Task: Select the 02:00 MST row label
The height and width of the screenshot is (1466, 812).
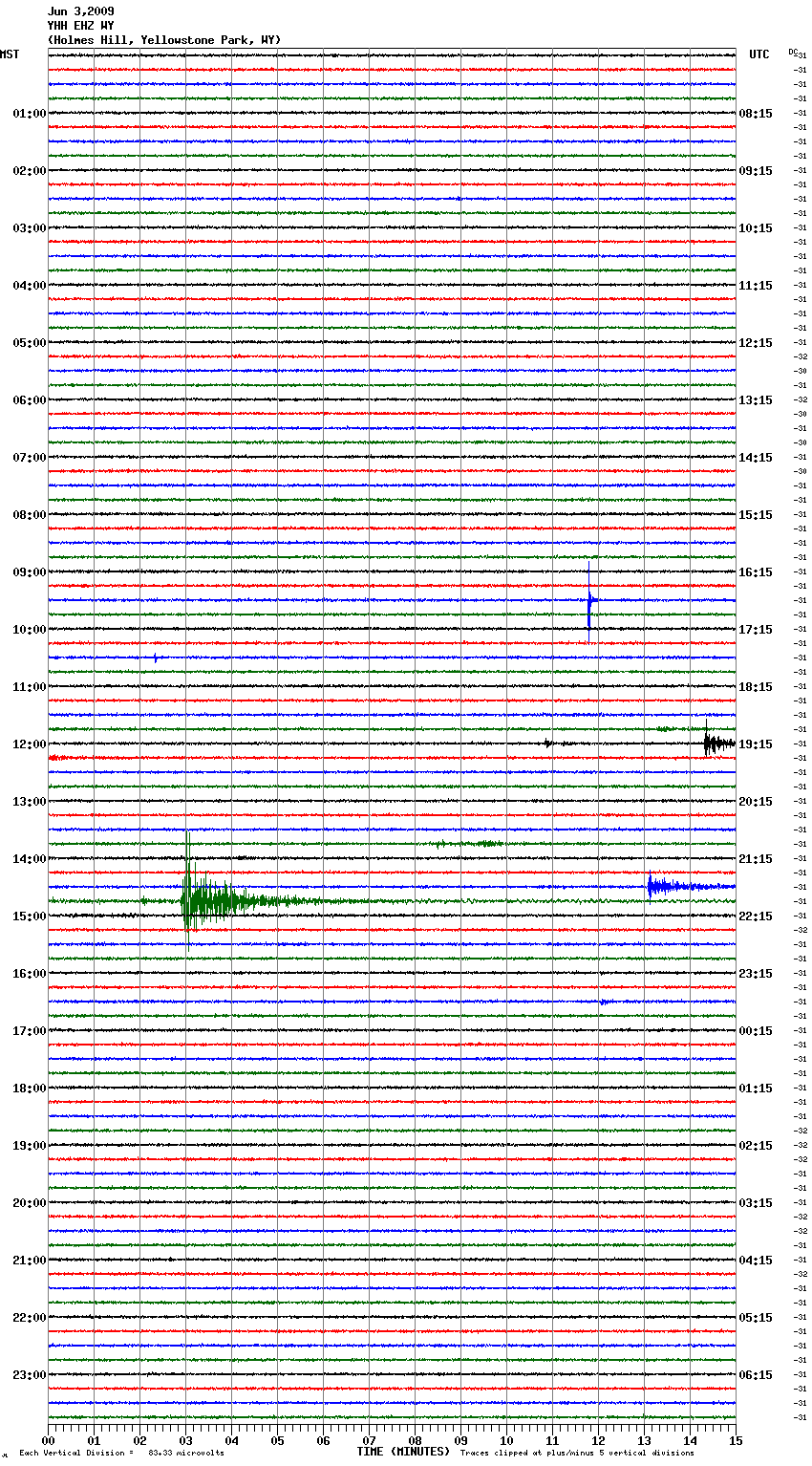Action: click(30, 171)
